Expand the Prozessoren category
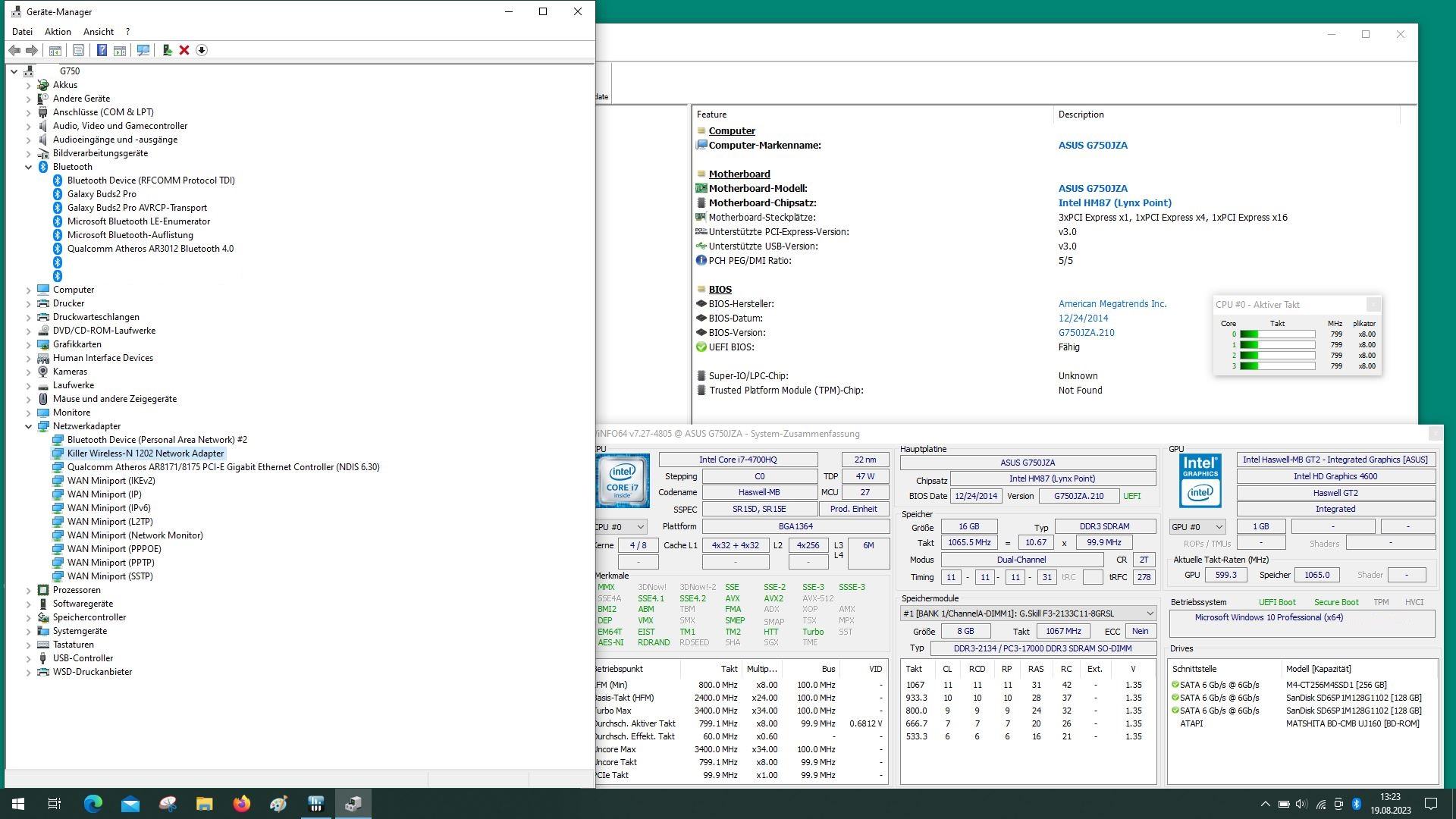The height and width of the screenshot is (819, 1456). click(29, 590)
